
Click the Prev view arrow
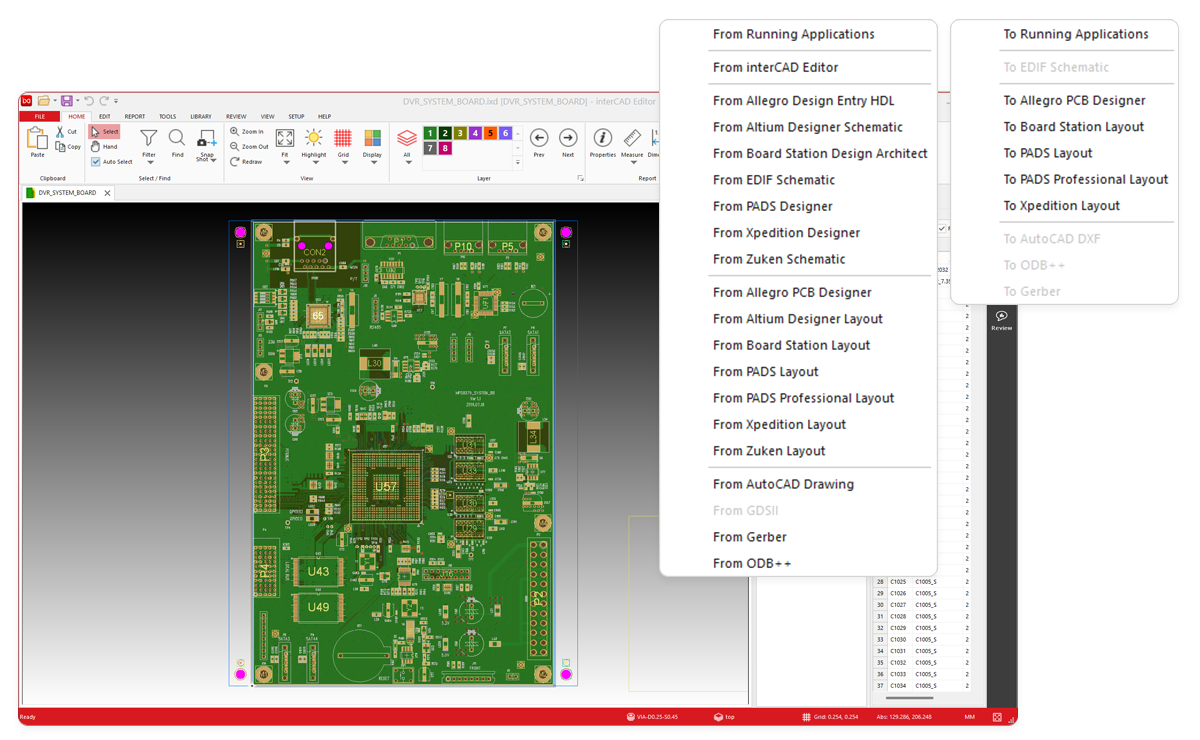coord(538,138)
